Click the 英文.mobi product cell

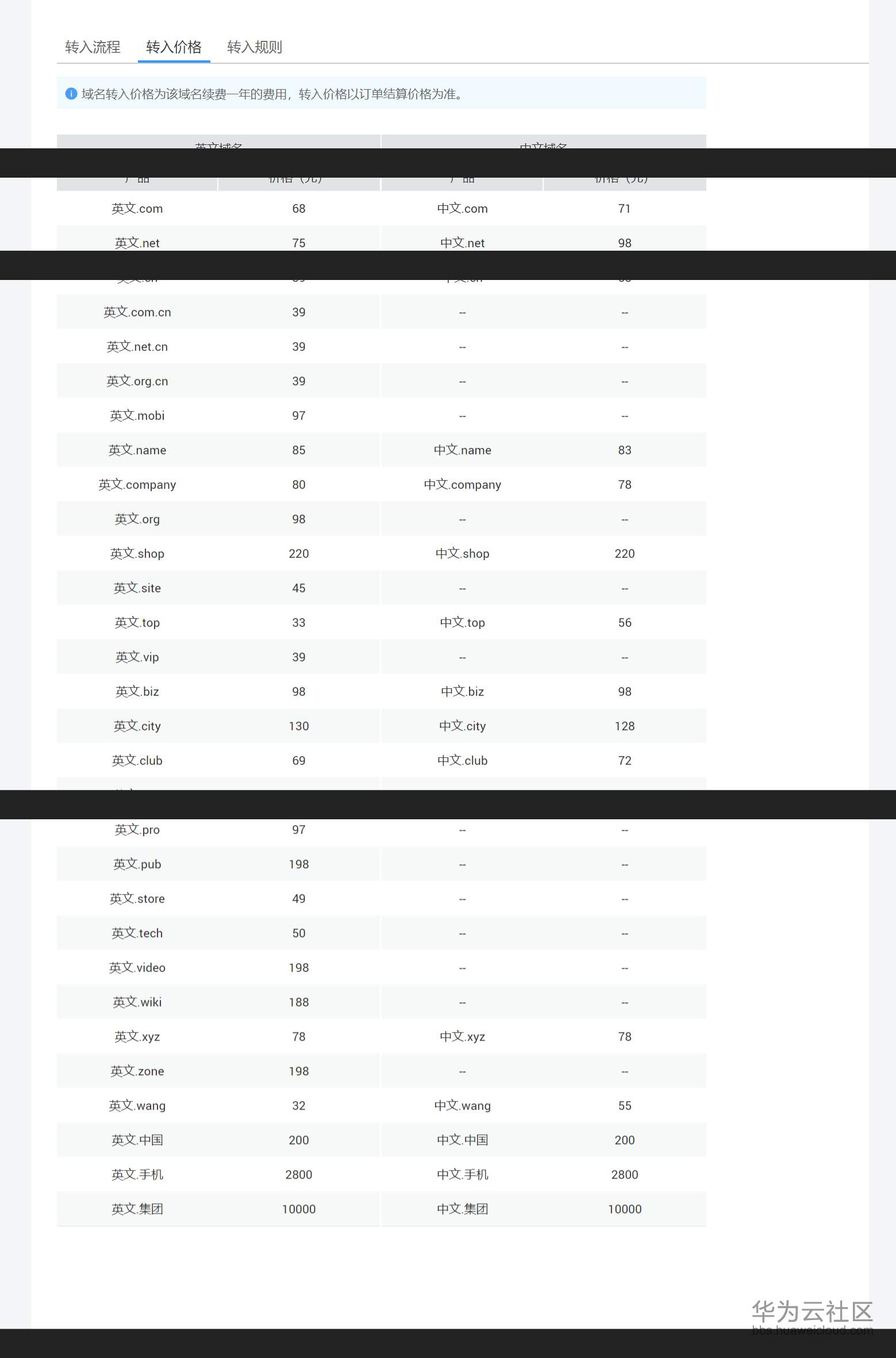(137, 416)
